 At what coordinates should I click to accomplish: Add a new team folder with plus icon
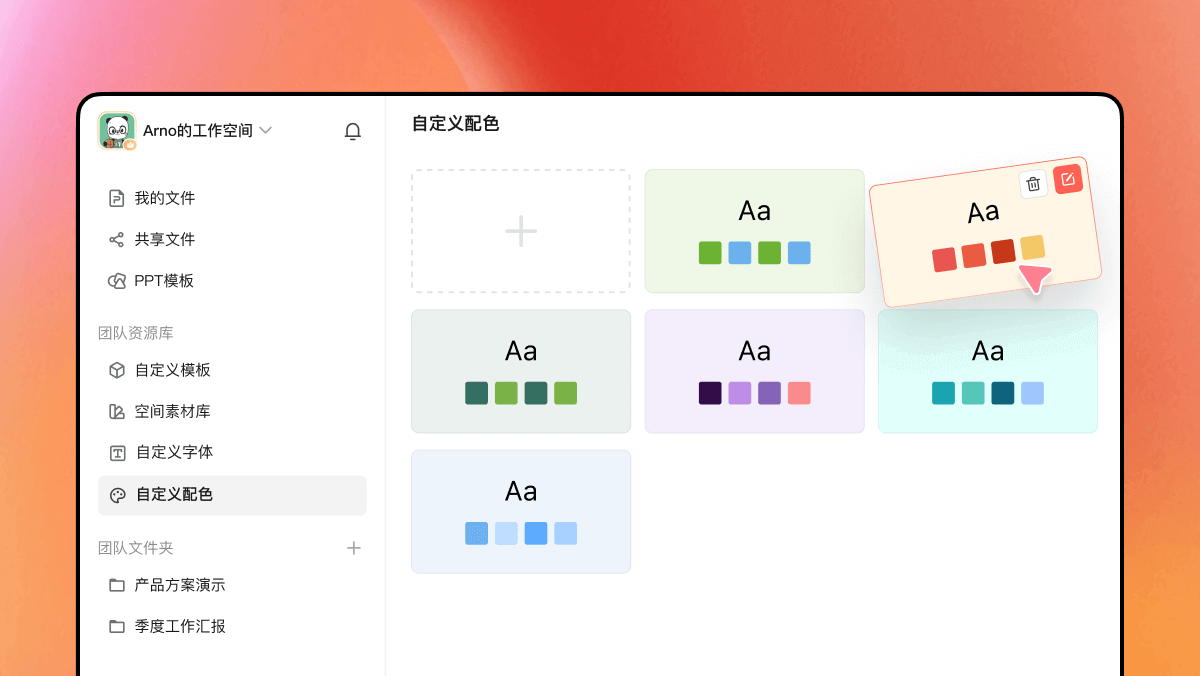[x=353, y=548]
